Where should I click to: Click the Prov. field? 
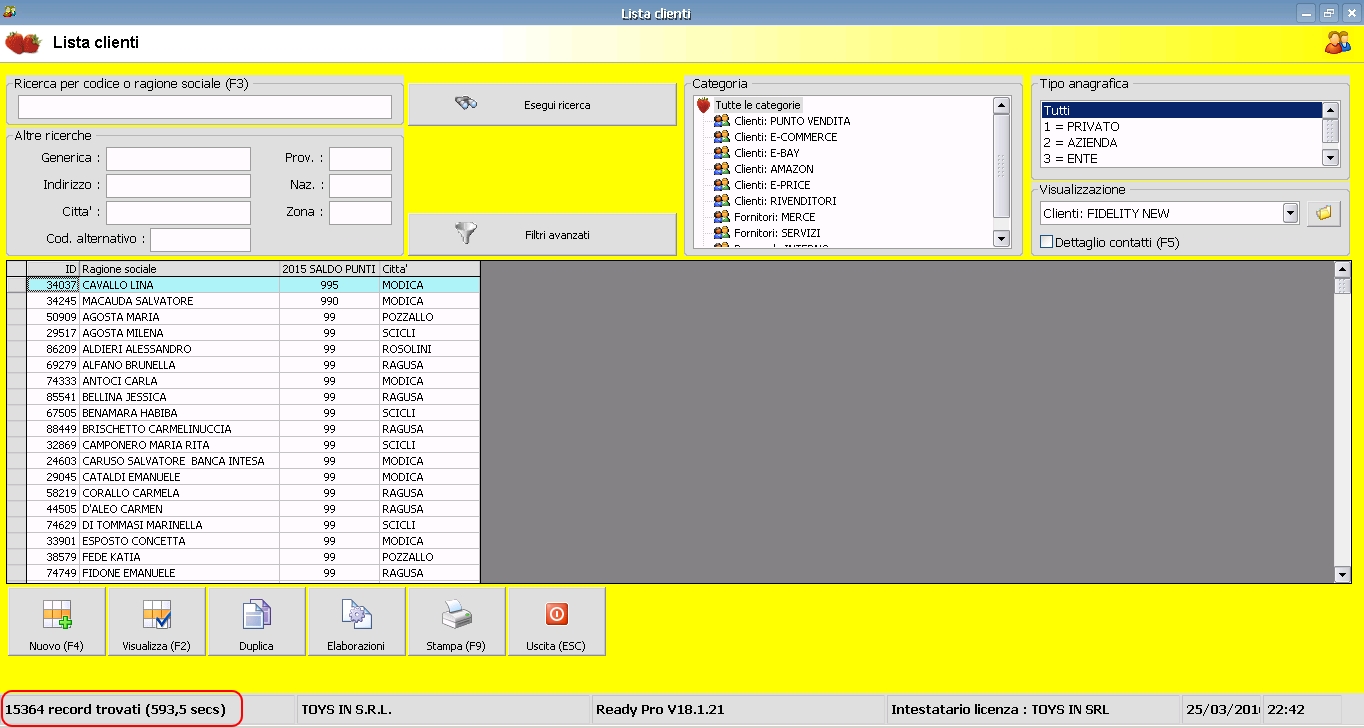pos(361,159)
